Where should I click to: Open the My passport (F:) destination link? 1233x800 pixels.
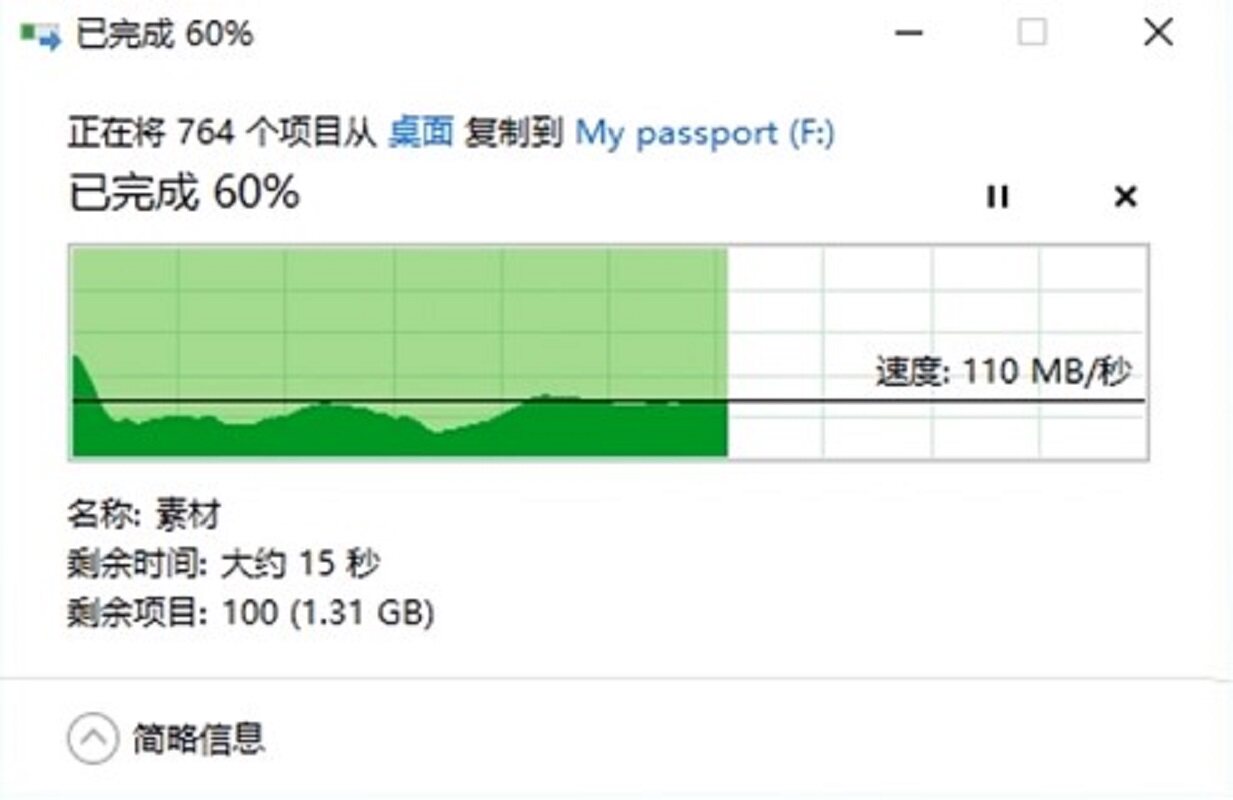pyautogui.click(x=705, y=133)
